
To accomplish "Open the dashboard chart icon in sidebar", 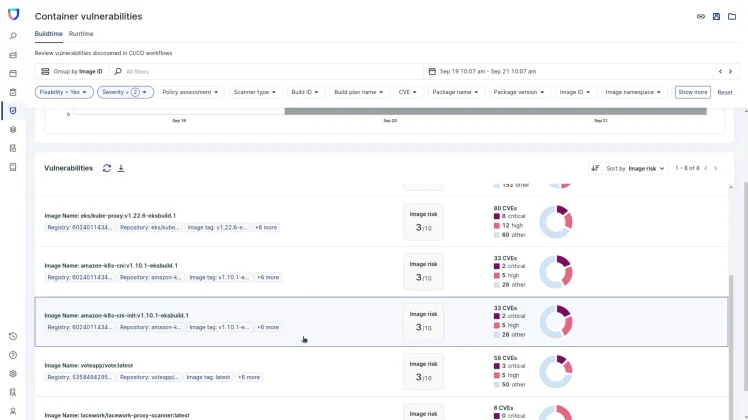I will point(13,55).
